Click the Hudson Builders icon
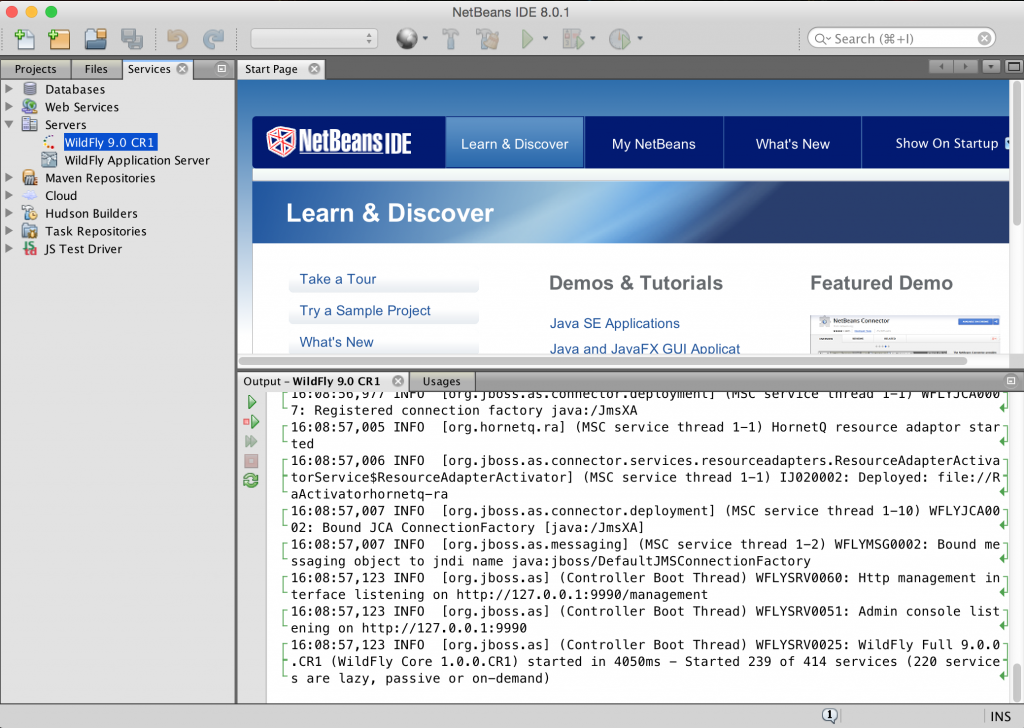Screen dimensions: 1024x728 [30, 213]
